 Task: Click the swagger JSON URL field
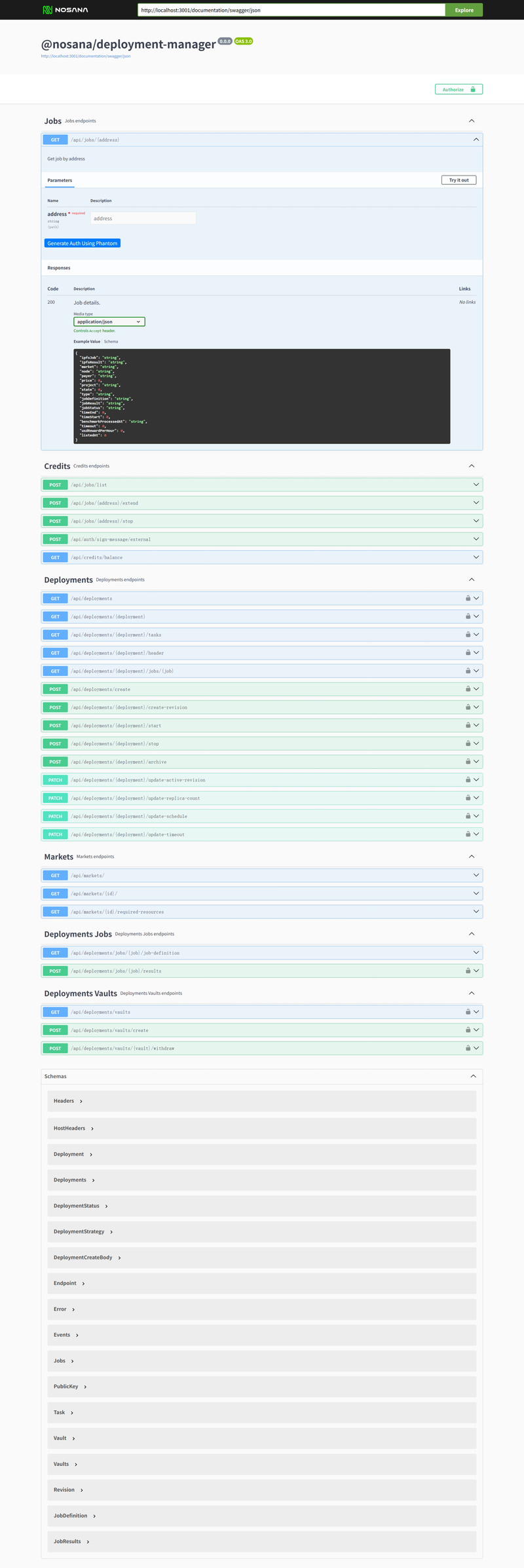(291, 10)
